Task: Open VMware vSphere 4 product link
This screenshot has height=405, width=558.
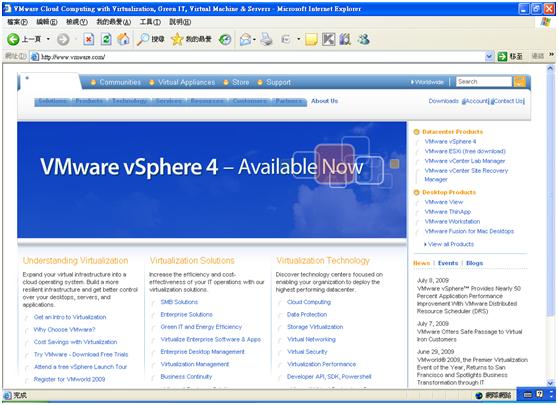Action: coord(450,142)
